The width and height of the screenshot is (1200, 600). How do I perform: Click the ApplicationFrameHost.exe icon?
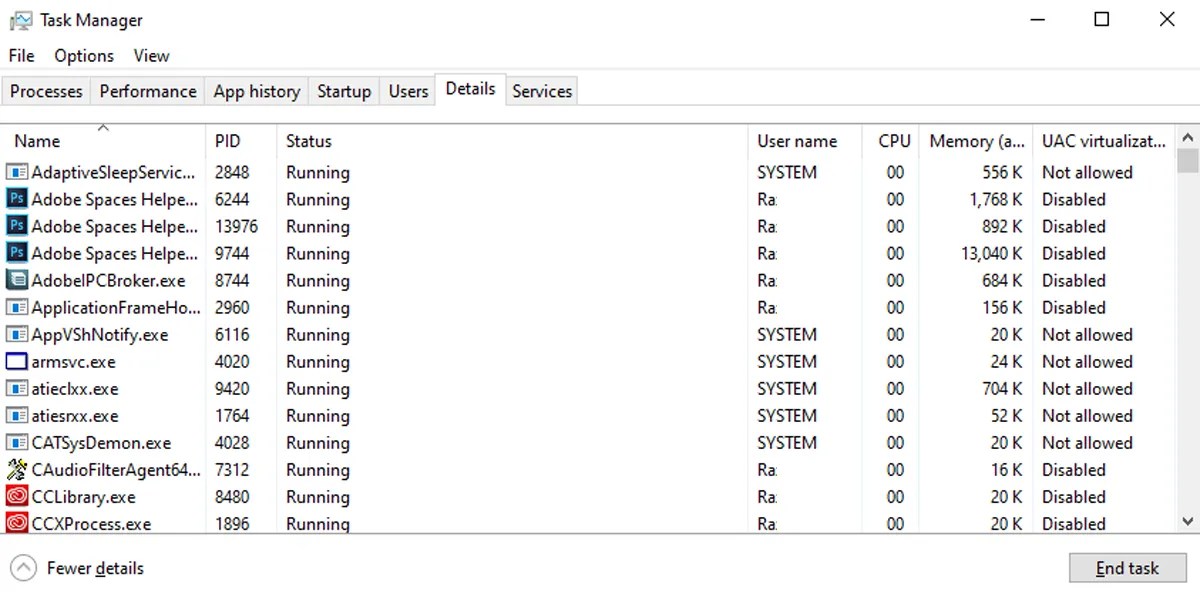click(17, 307)
